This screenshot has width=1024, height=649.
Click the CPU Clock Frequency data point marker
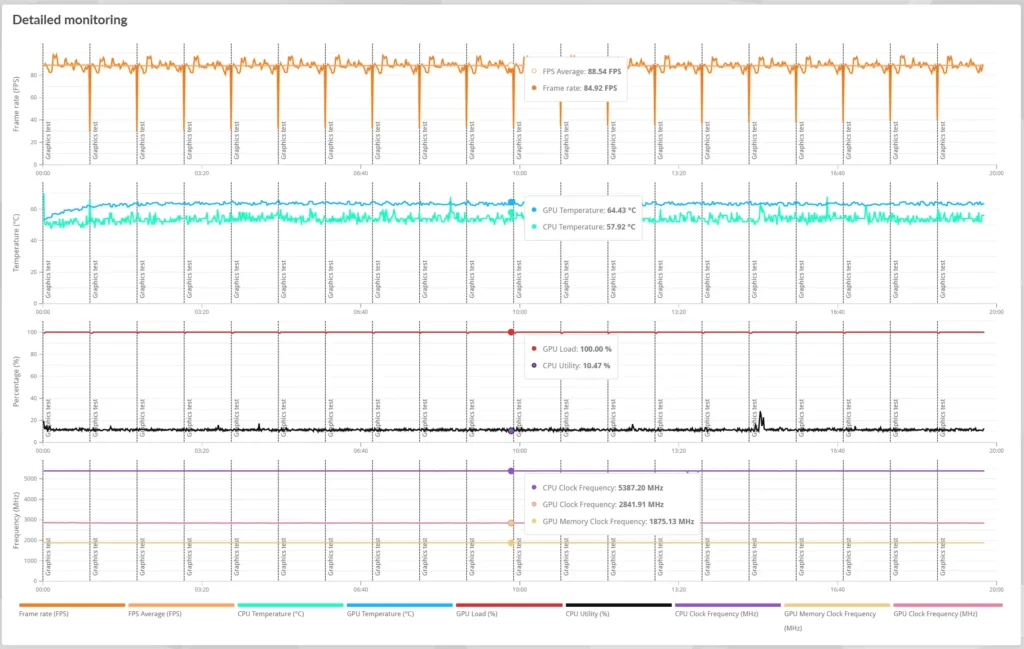[511, 471]
